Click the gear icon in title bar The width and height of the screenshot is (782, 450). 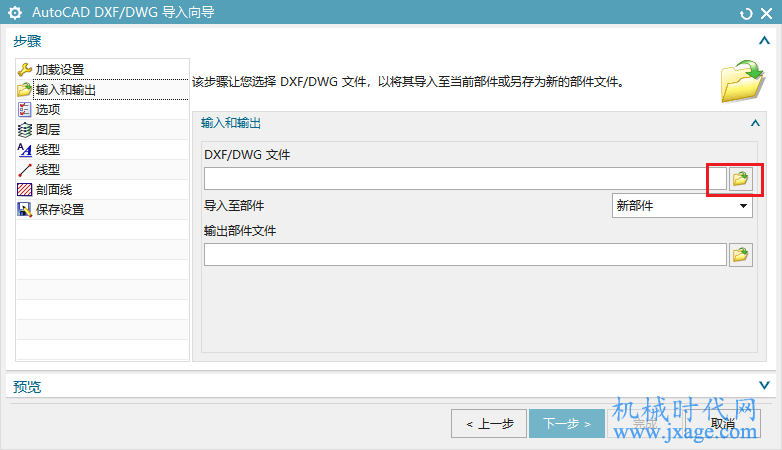[15, 12]
